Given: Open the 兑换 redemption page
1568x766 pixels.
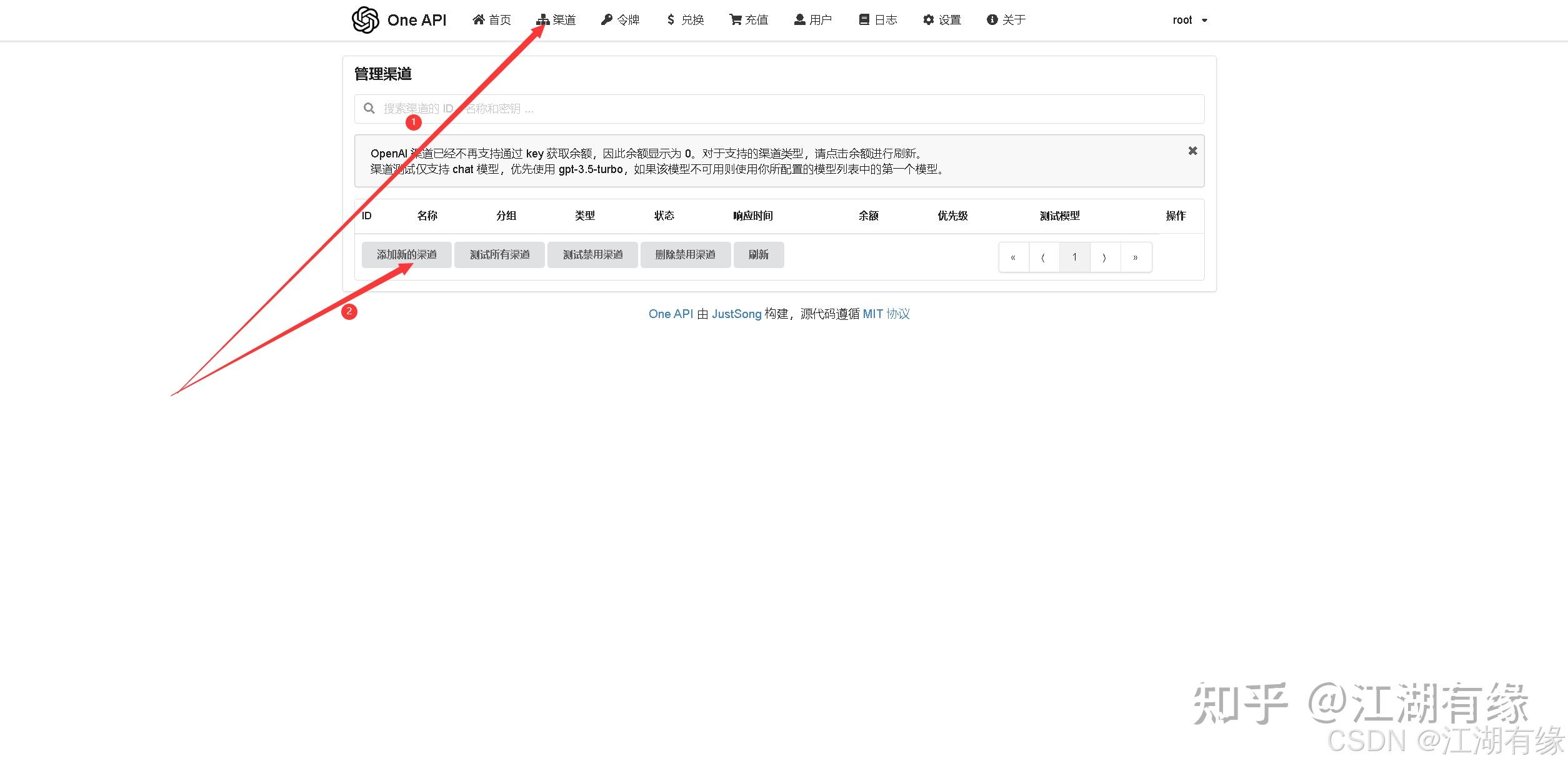Looking at the screenshot, I should pyautogui.click(x=686, y=20).
